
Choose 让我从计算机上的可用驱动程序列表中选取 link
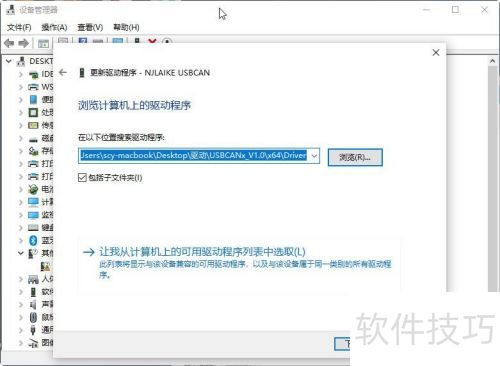pos(202,252)
